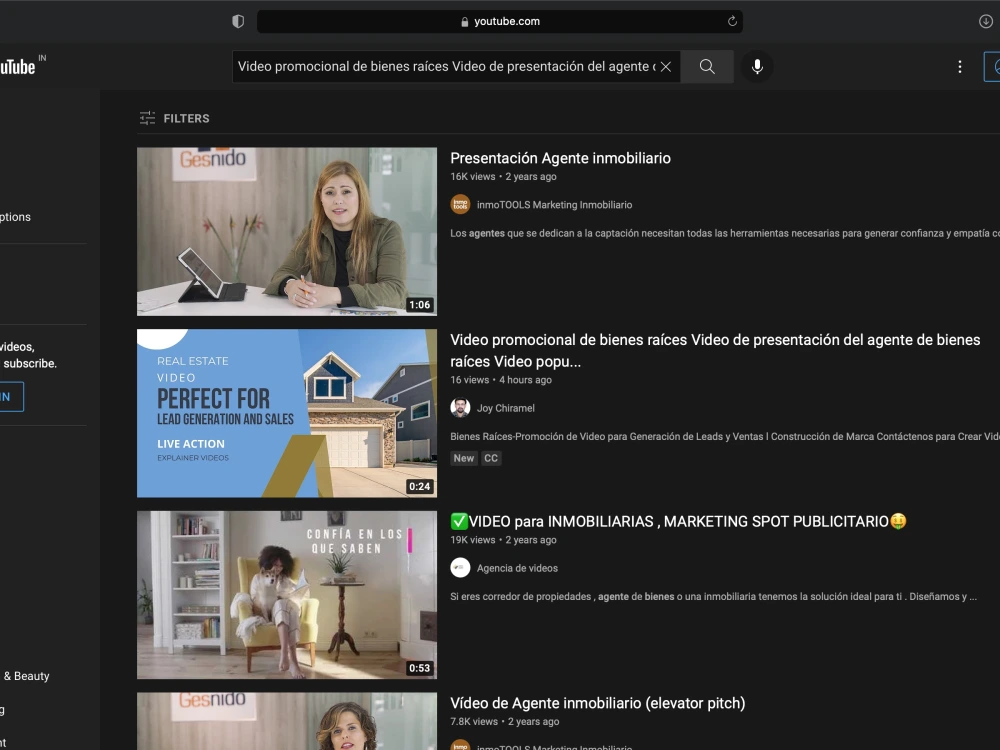
Task: Click the New badge on the second result
Action: coord(464,458)
